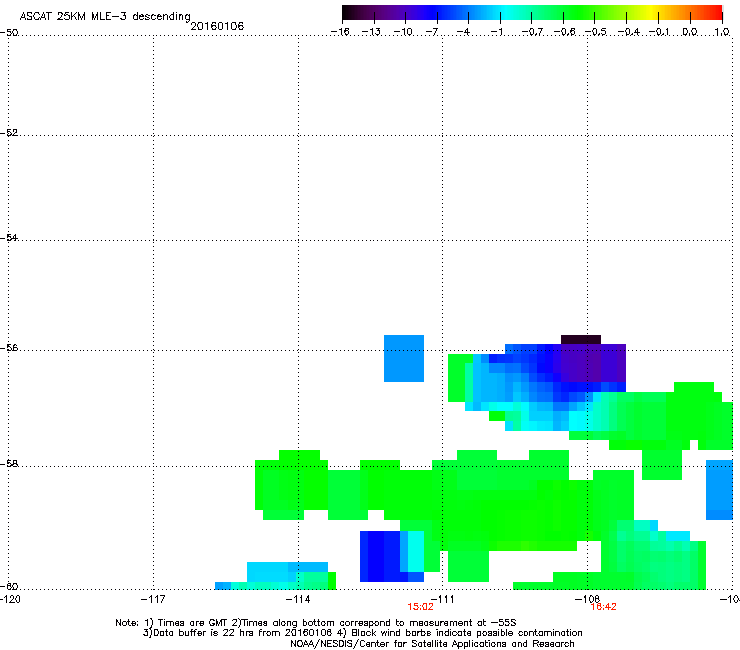Click the longitude label '-114'
740x650 pixels.
[298, 599]
